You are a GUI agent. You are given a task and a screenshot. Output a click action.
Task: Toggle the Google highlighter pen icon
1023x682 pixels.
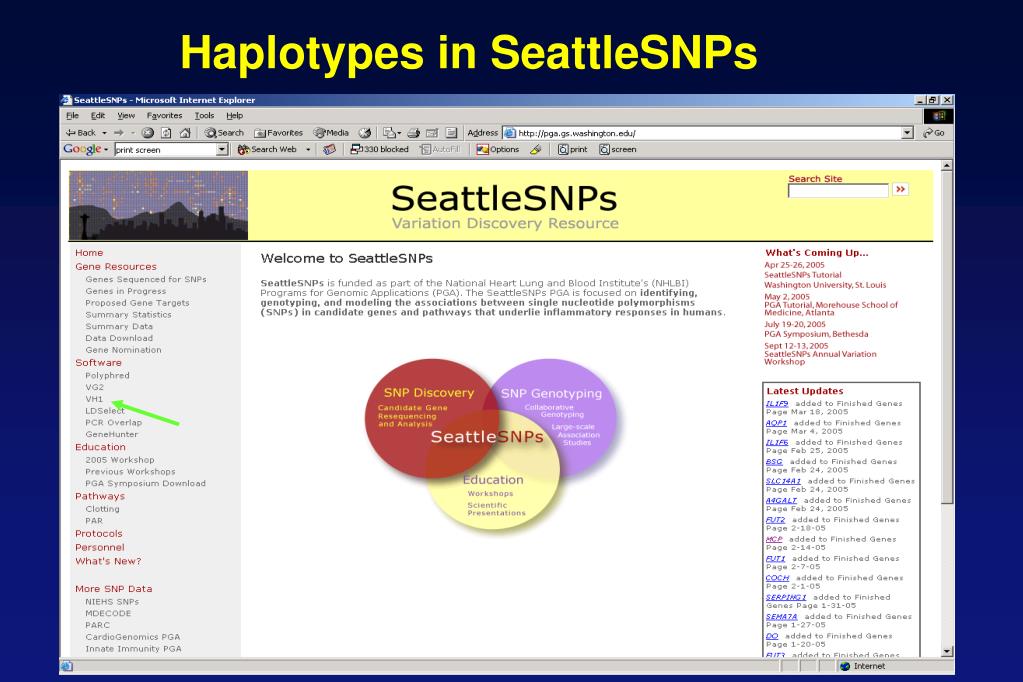tap(536, 149)
